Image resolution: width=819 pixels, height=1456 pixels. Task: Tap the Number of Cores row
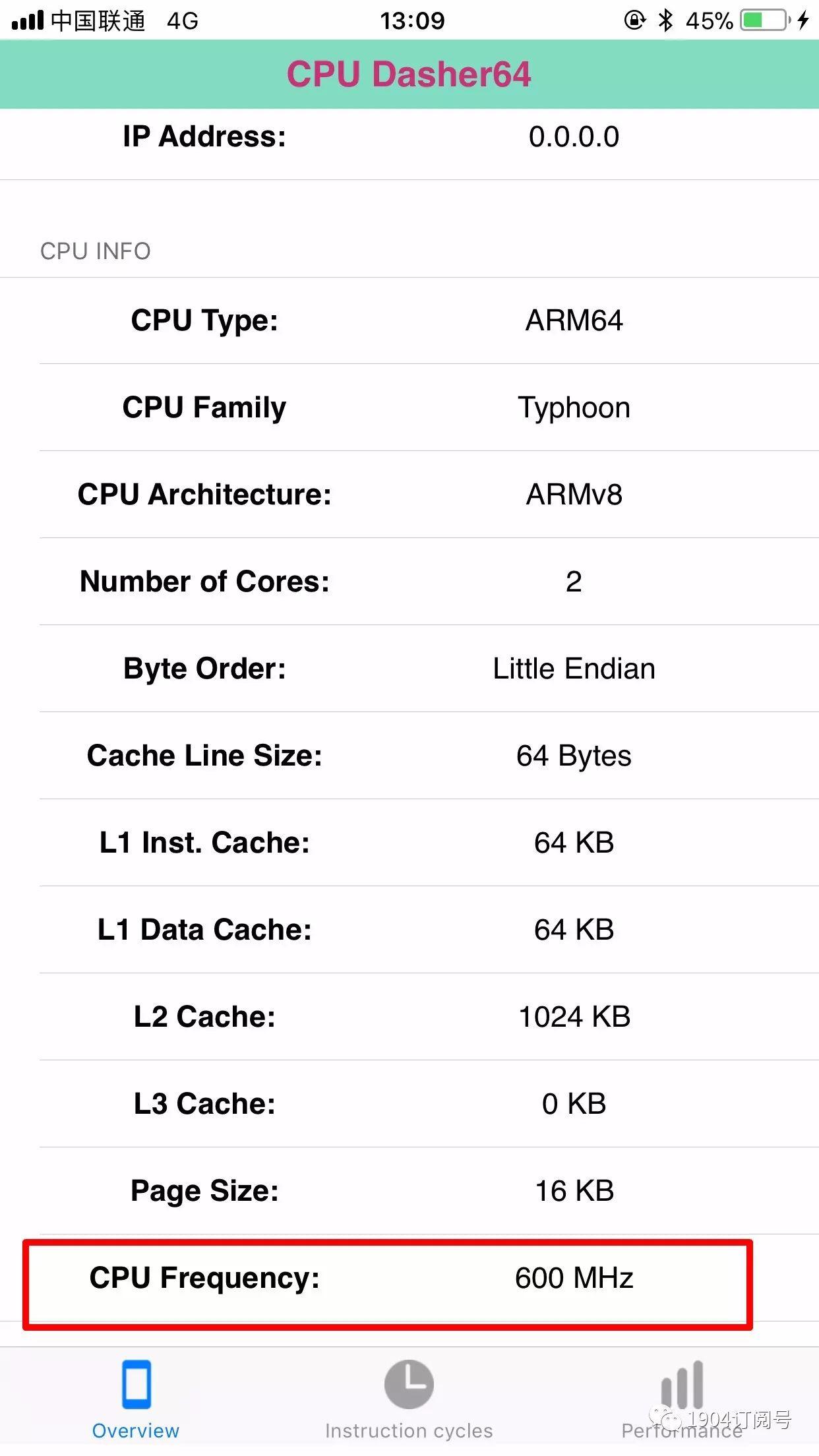409,582
